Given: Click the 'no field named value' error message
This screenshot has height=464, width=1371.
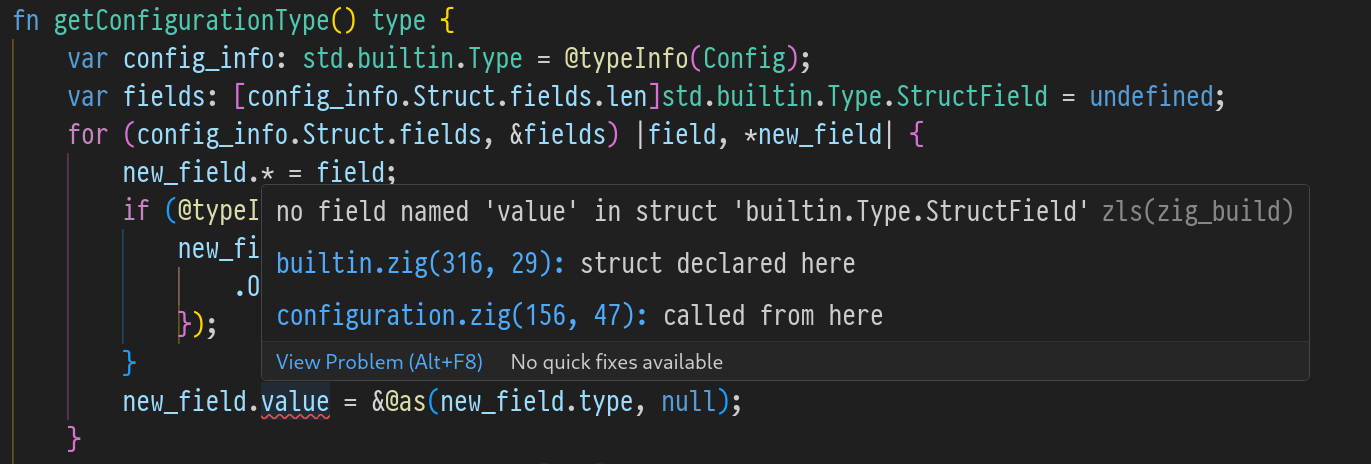Looking at the screenshot, I should pyautogui.click(x=681, y=211).
